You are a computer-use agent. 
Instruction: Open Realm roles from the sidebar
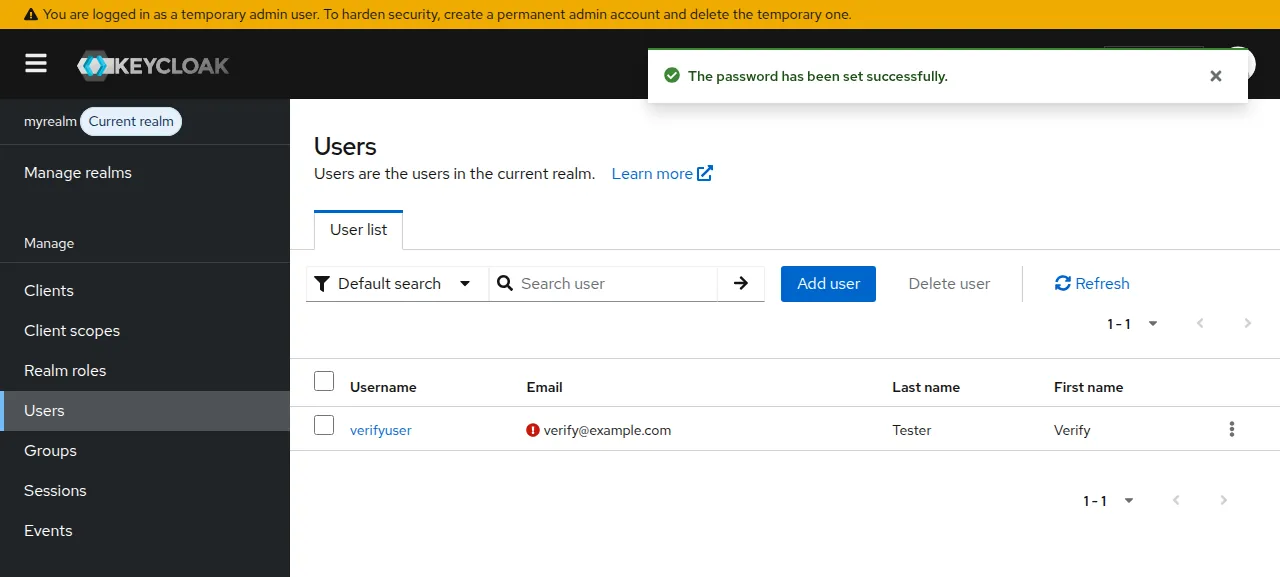tap(65, 370)
